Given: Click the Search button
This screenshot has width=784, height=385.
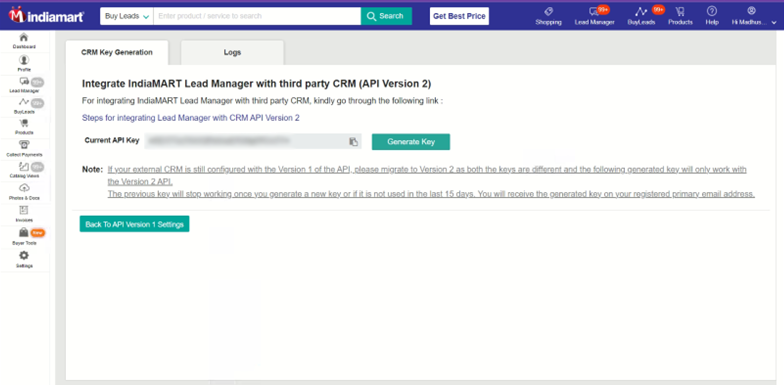Looking at the screenshot, I should 386,16.
